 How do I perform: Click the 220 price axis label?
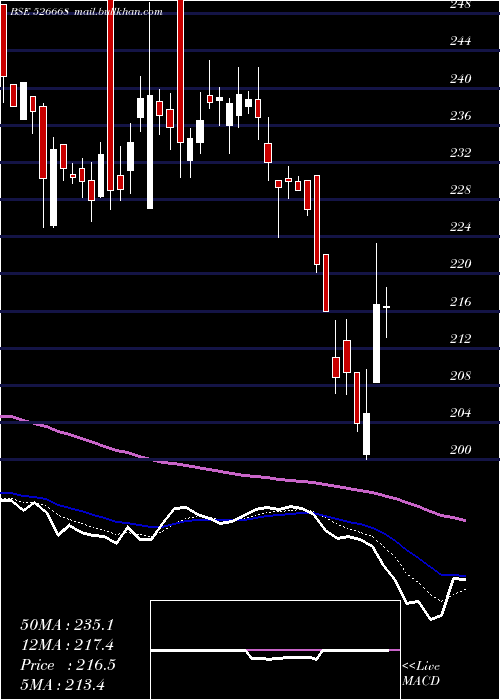460,264
